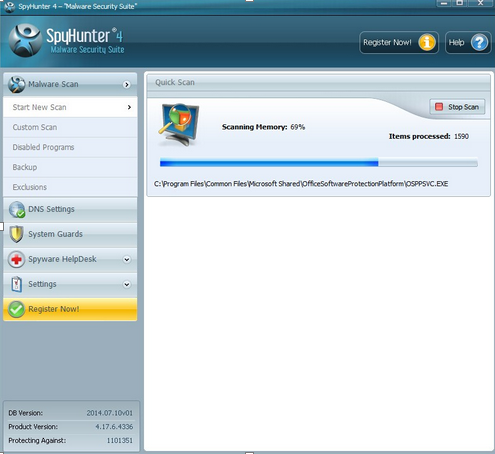
Task: Open the Backup page
Action: point(70,167)
